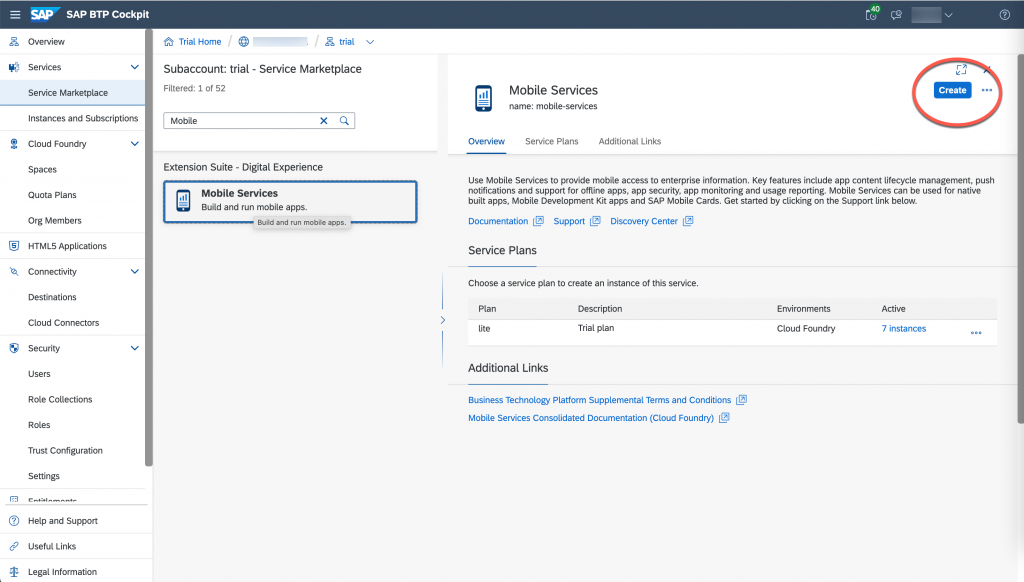Click the Connectivity sidebar icon
Image resolution: width=1024 pixels, height=582 pixels.
[x=14, y=272]
